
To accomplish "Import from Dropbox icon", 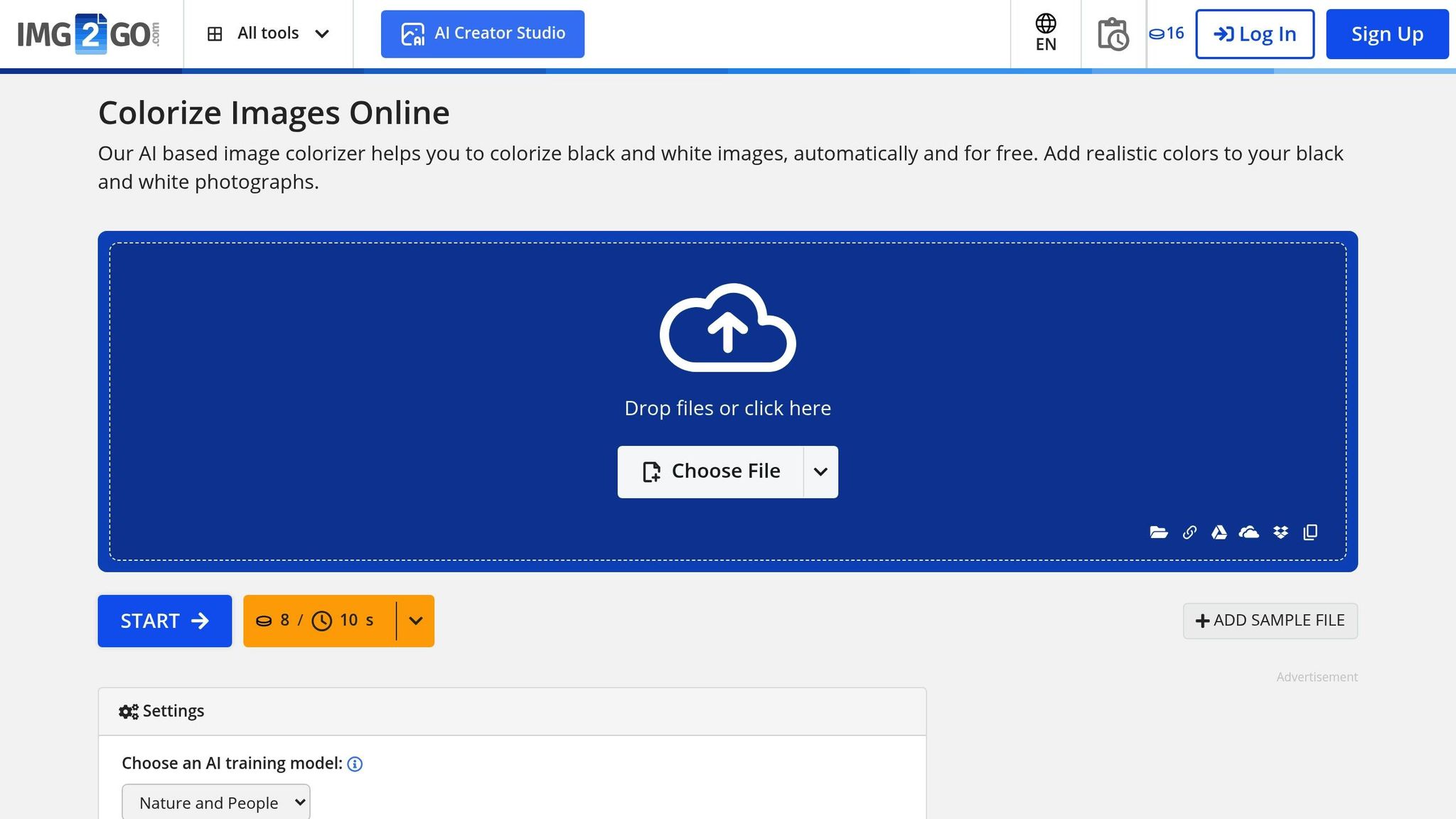I will coord(1280,532).
